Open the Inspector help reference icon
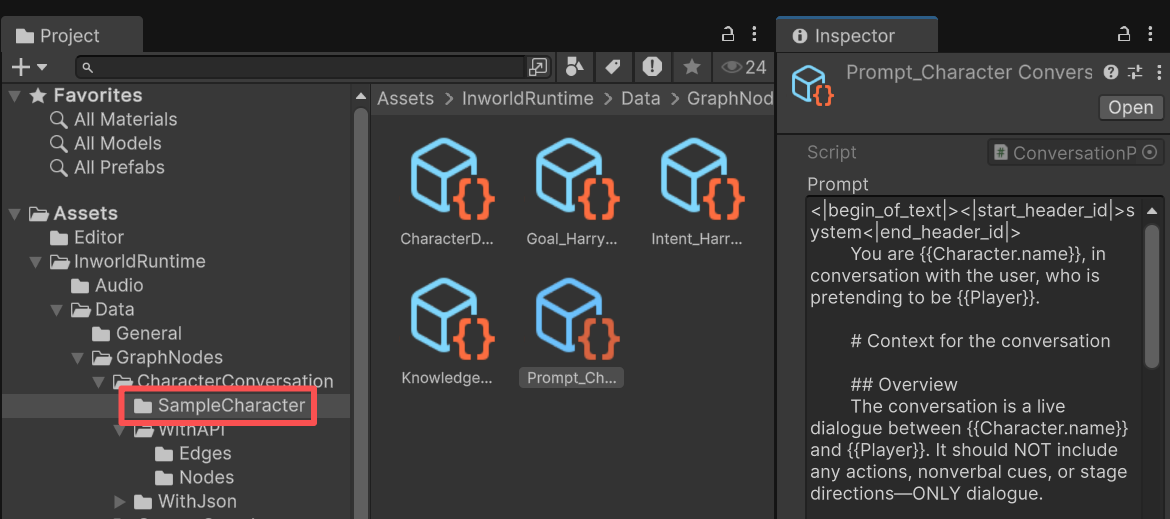Image resolution: width=1170 pixels, height=519 pixels. pos(1110,72)
